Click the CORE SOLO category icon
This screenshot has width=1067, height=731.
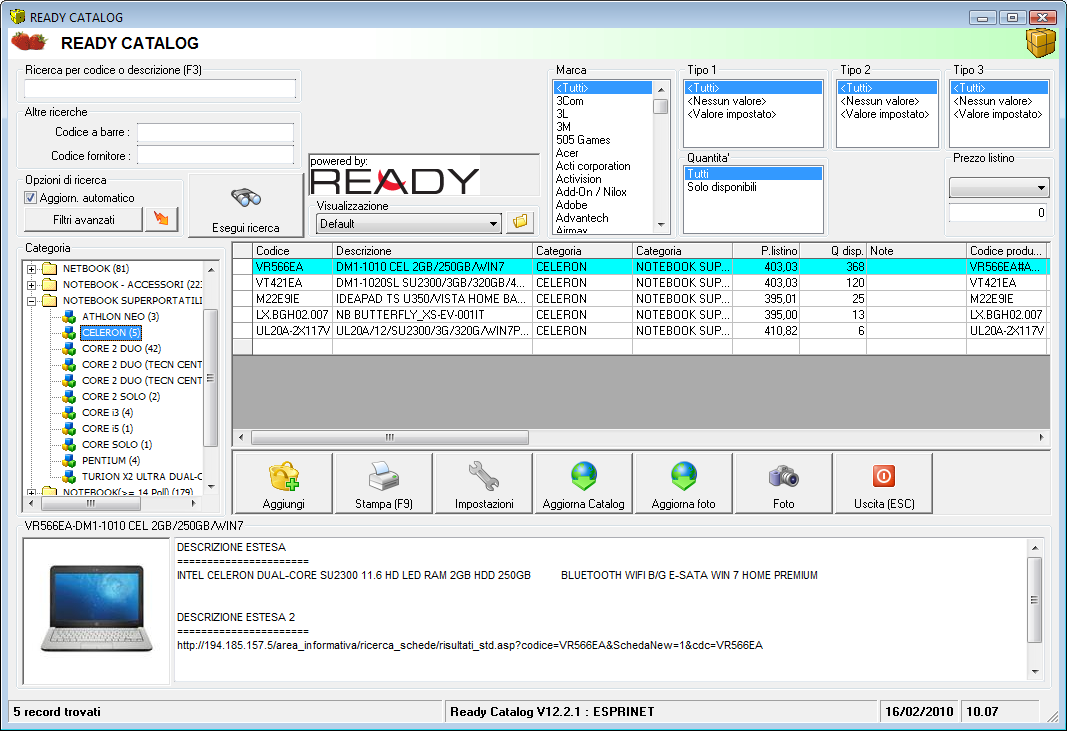pos(69,444)
